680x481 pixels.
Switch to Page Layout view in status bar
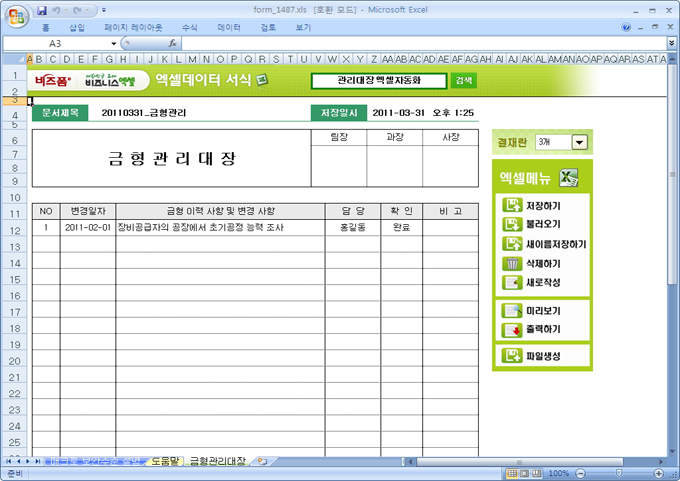pyautogui.click(x=524, y=473)
